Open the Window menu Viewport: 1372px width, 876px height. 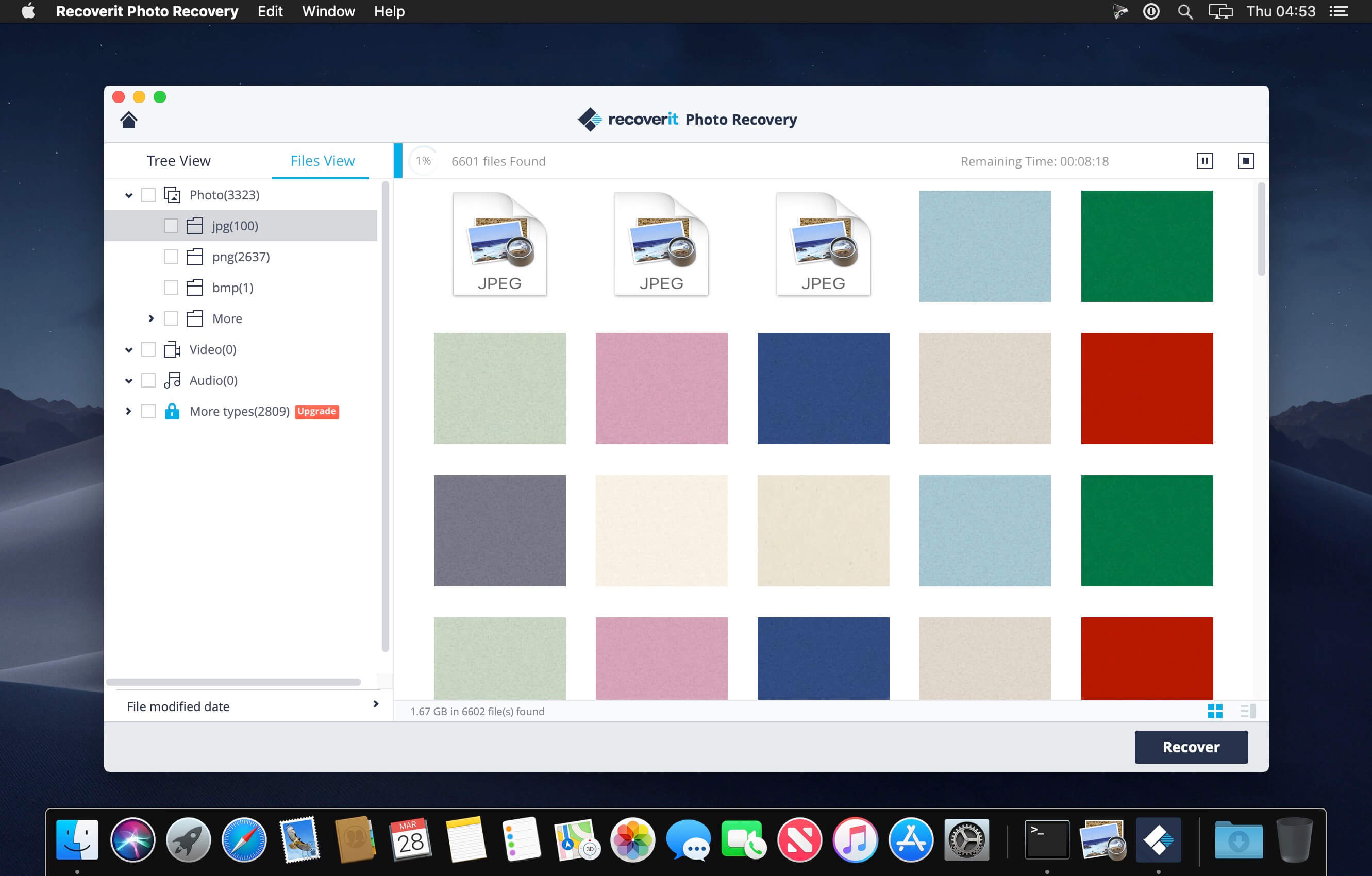pyautogui.click(x=328, y=11)
